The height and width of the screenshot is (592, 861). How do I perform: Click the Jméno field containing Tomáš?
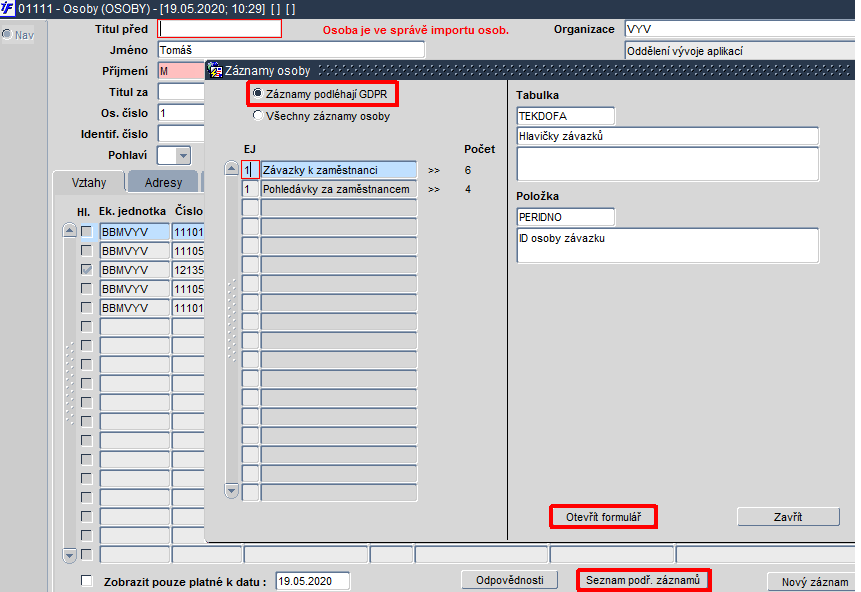coord(291,50)
